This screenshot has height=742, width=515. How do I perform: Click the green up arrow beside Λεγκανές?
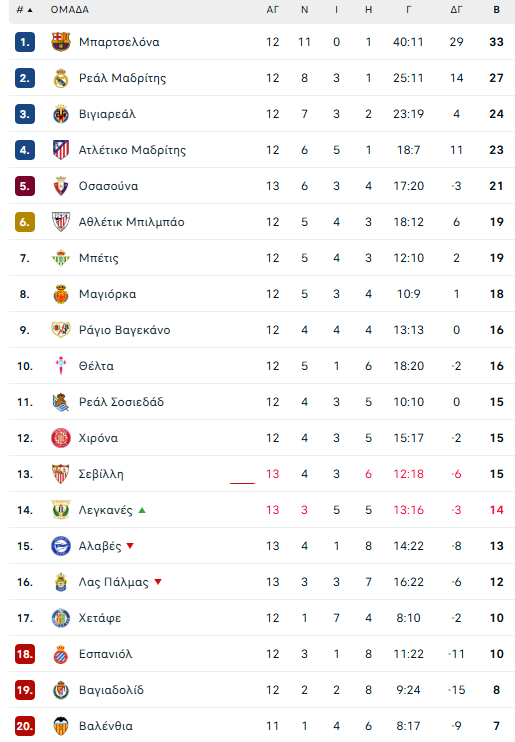142,510
